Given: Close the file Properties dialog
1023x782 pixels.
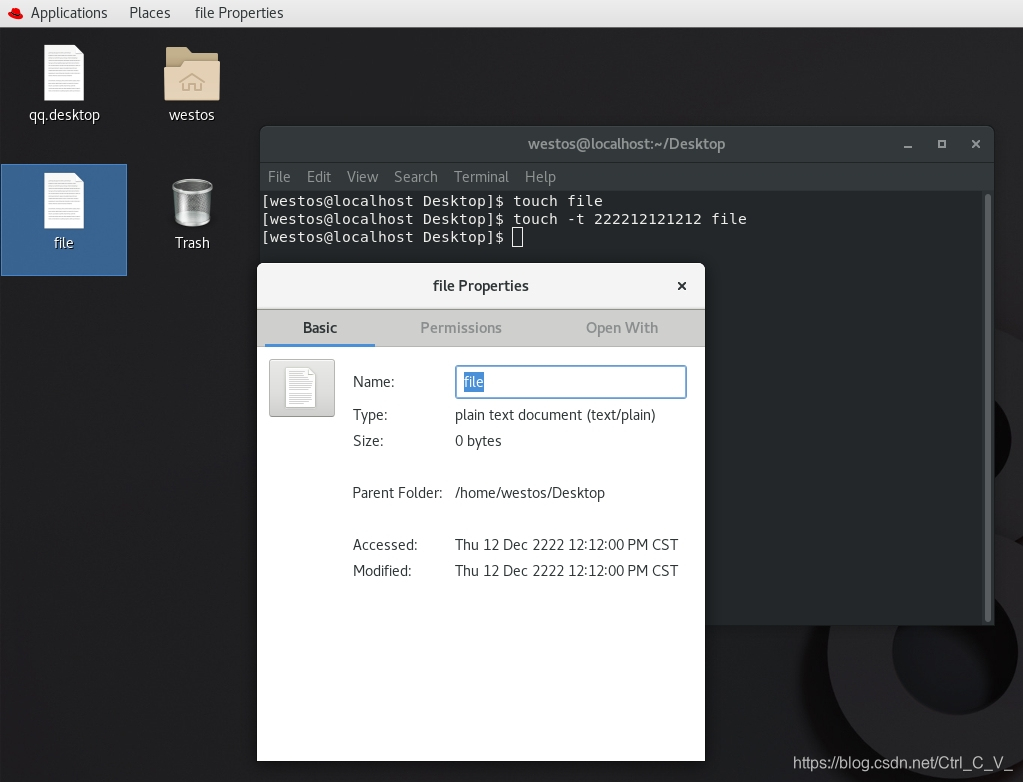Looking at the screenshot, I should tap(682, 286).
